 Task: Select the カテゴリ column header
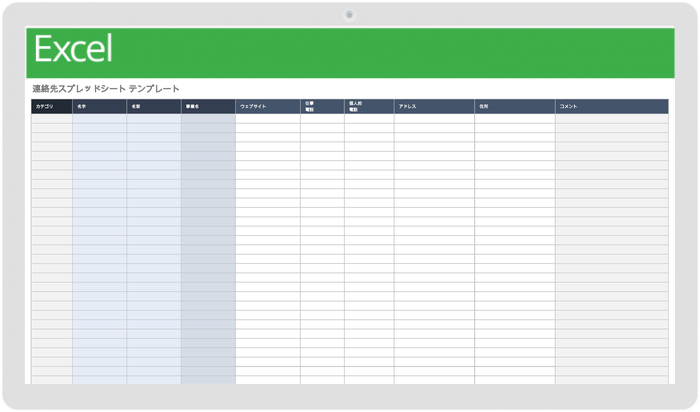coord(52,106)
